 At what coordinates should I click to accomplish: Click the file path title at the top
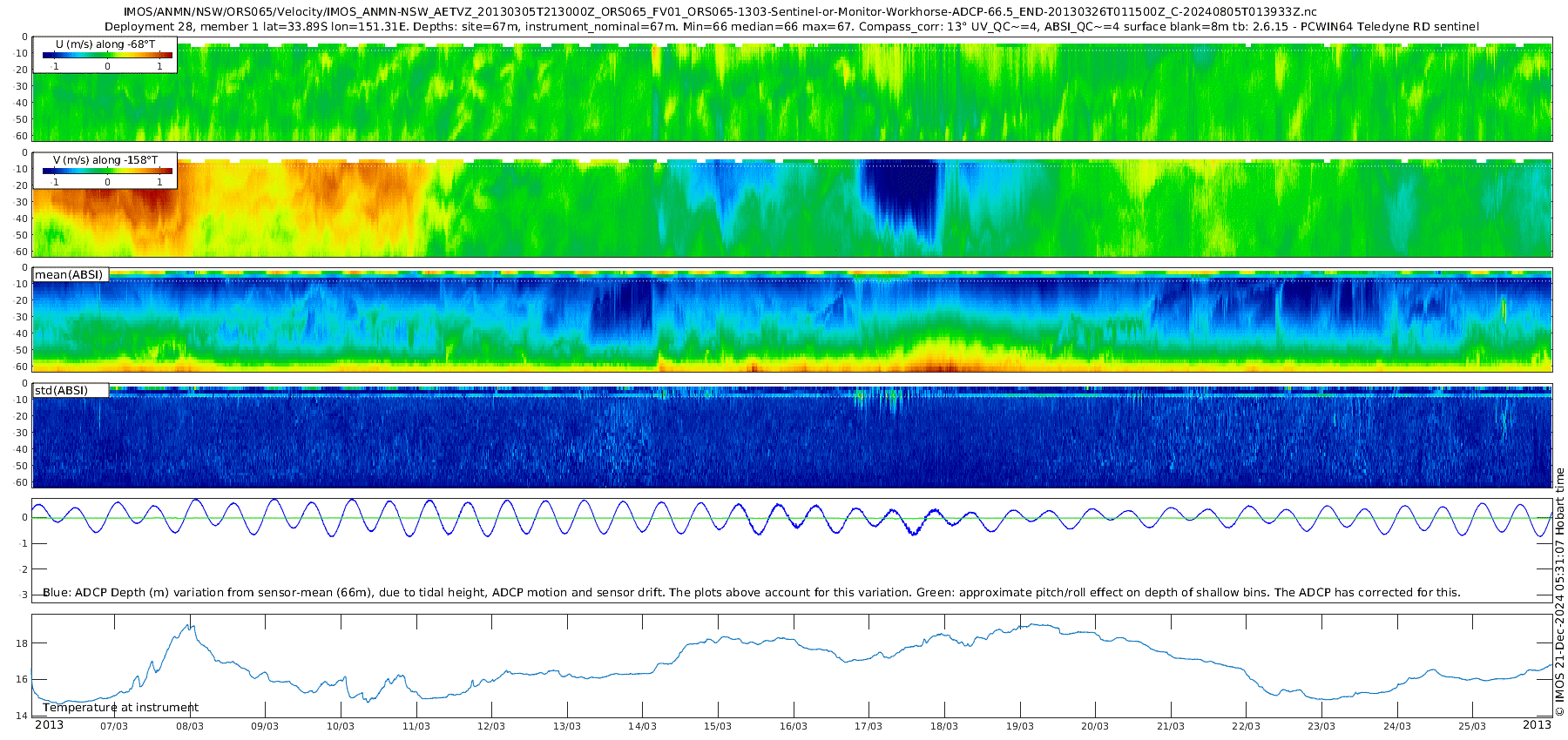coord(720,12)
